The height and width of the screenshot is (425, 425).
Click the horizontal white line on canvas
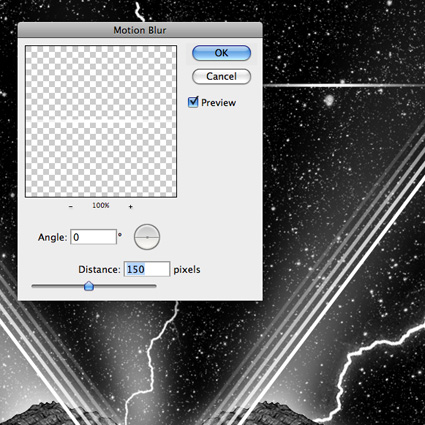tap(344, 86)
